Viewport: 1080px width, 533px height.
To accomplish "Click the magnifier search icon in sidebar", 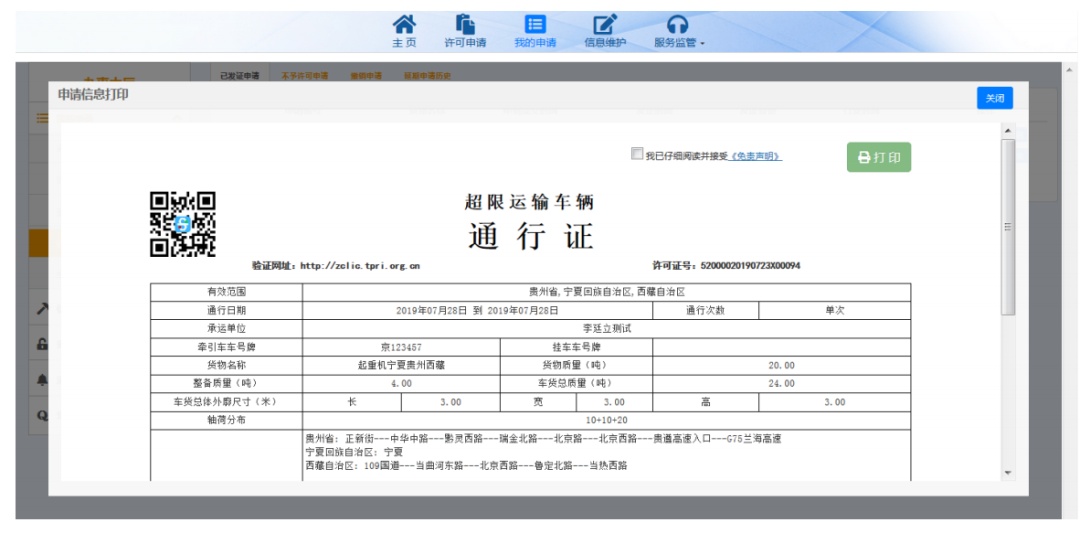I will tap(41, 414).
